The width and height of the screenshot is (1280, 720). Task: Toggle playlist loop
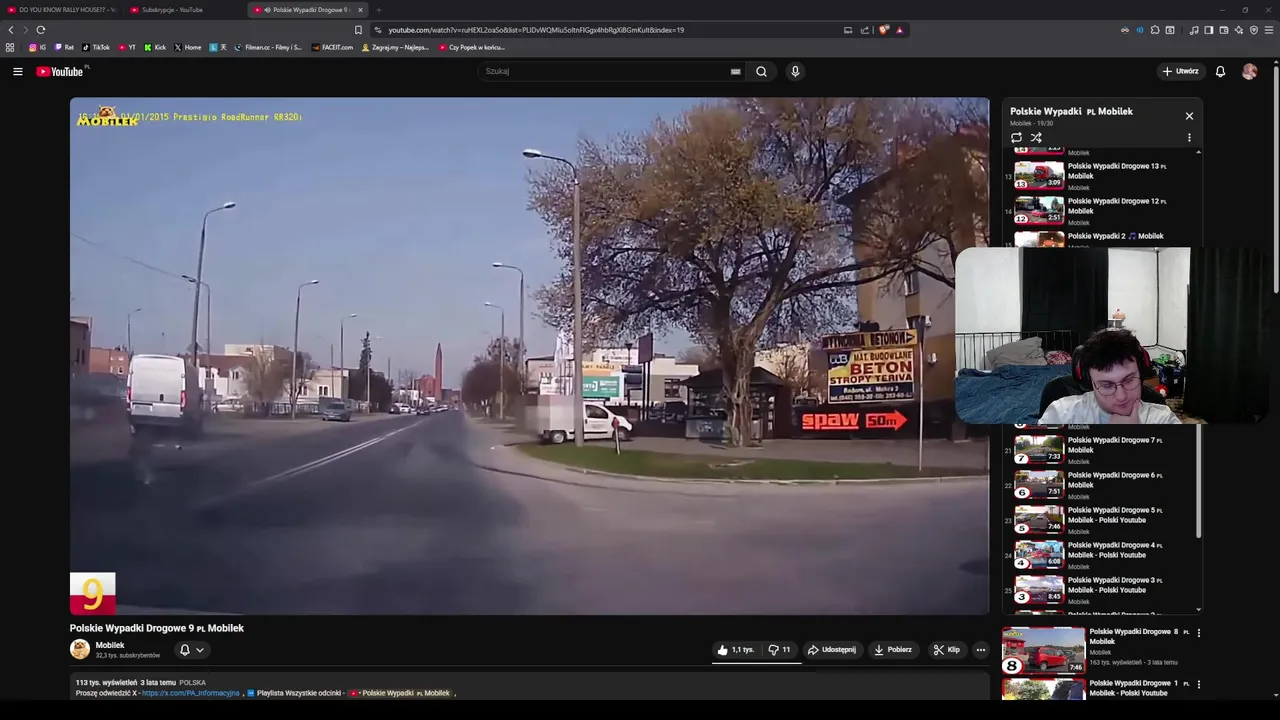[x=1016, y=138]
